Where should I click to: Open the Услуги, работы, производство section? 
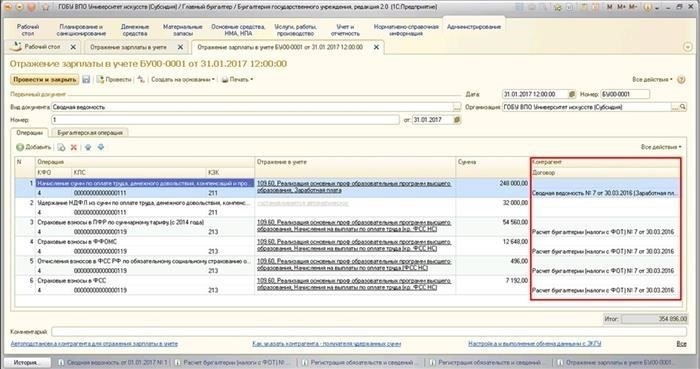(295, 30)
